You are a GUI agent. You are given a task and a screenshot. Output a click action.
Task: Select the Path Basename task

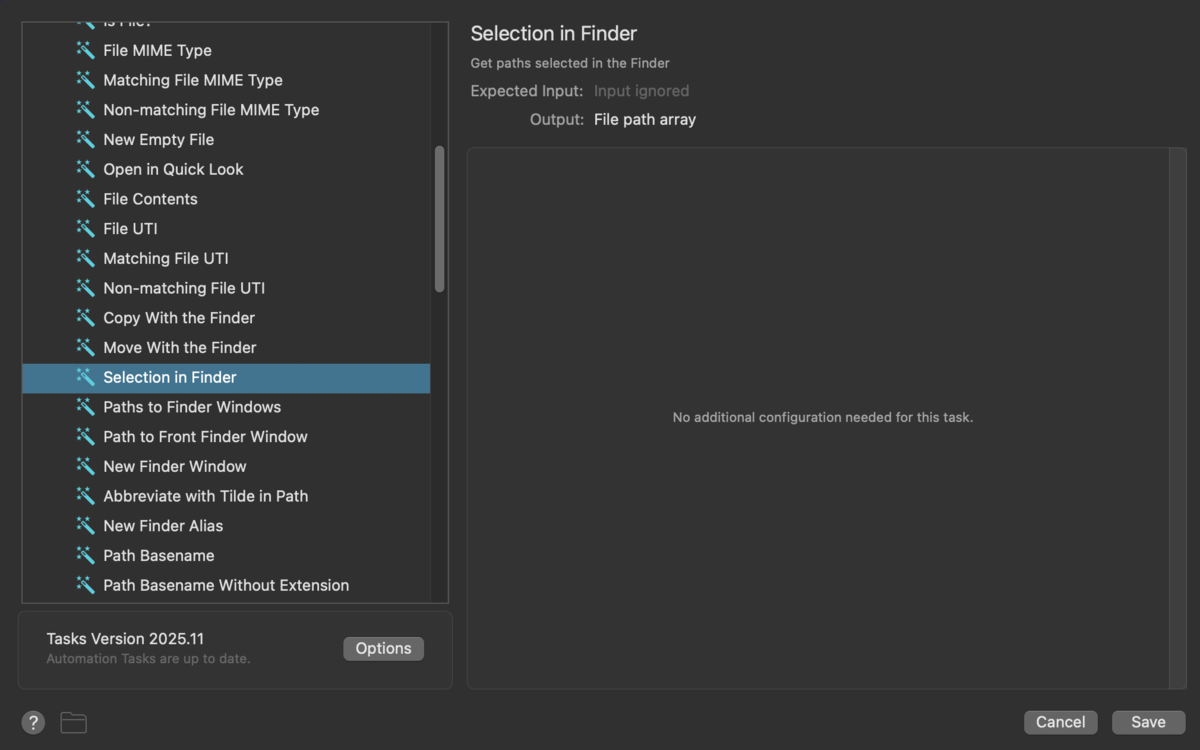pyautogui.click(x=226, y=555)
